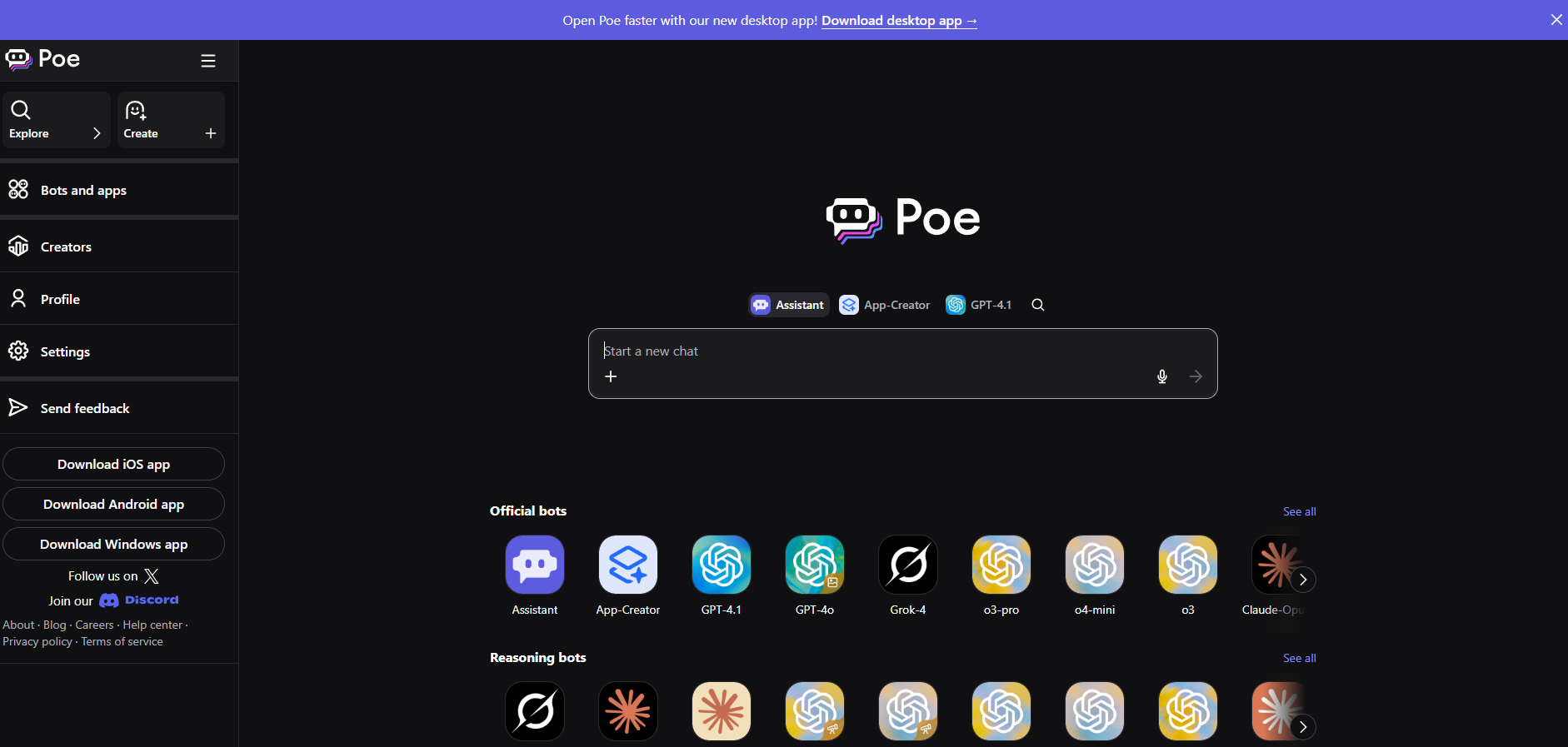Screen dimensions: 1568x747
Task: Open the o3 official bot
Action: (x=1188, y=575)
